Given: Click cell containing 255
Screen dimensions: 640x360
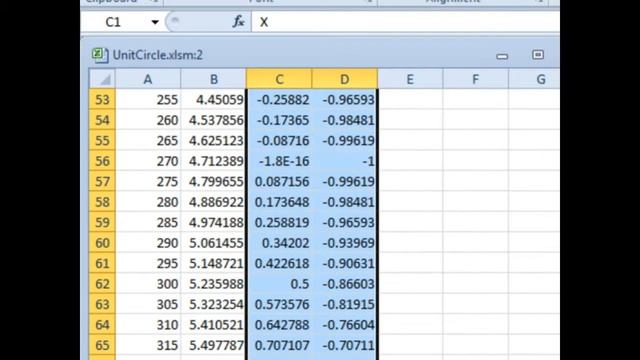Looking at the screenshot, I should click(x=148, y=100).
